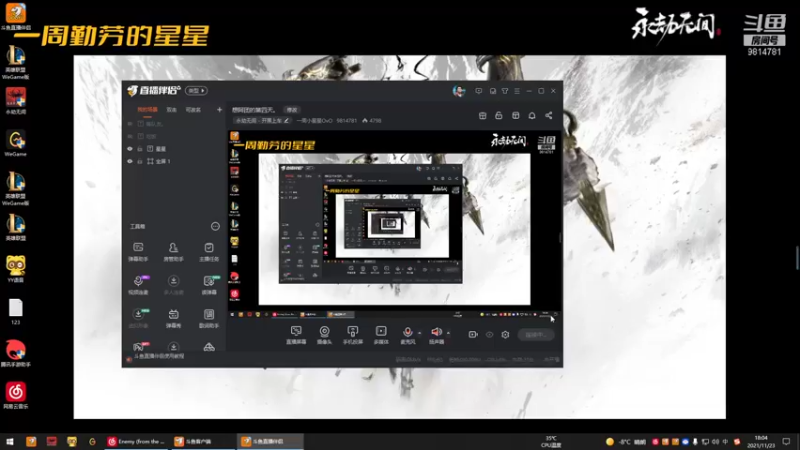
Task: Add the 摄像头 camera source
Action: pos(324,335)
